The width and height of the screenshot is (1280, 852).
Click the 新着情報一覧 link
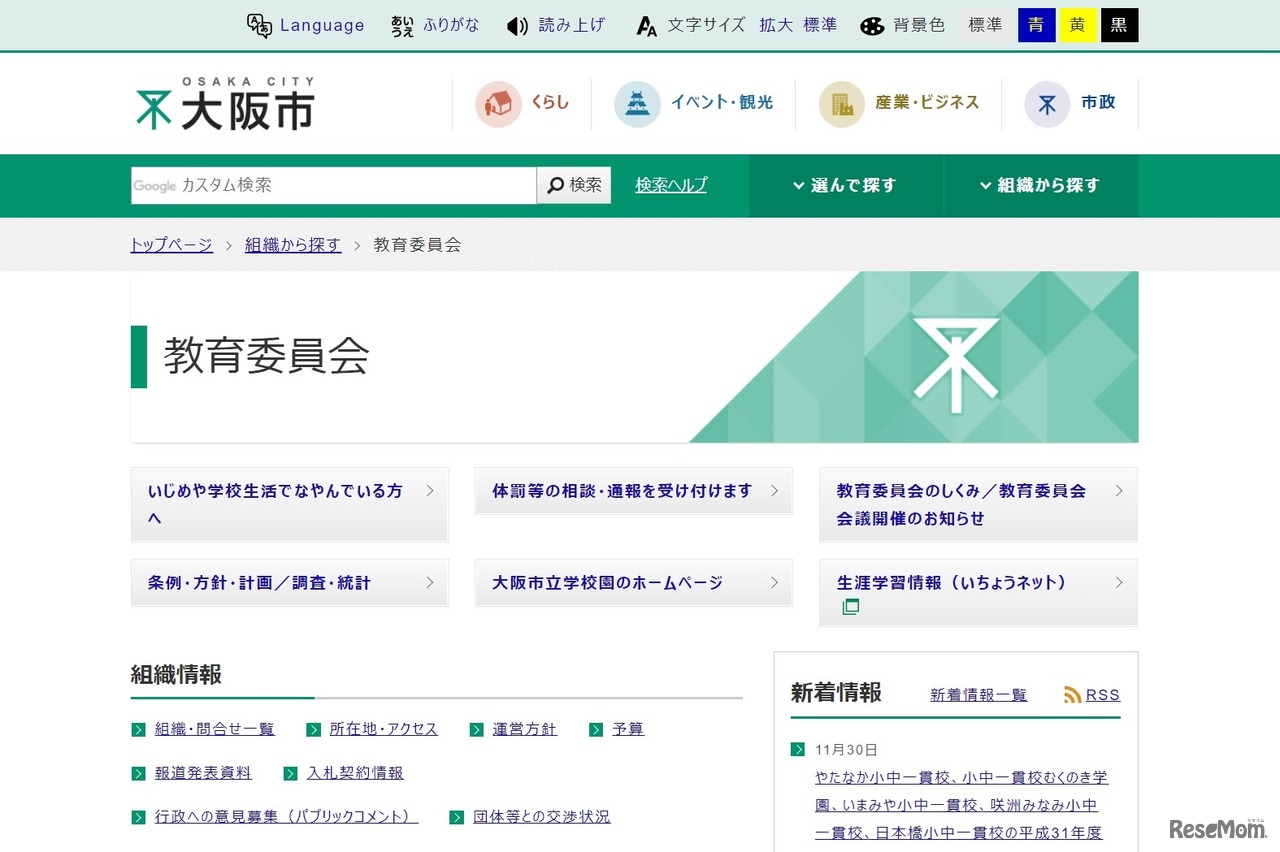977,695
